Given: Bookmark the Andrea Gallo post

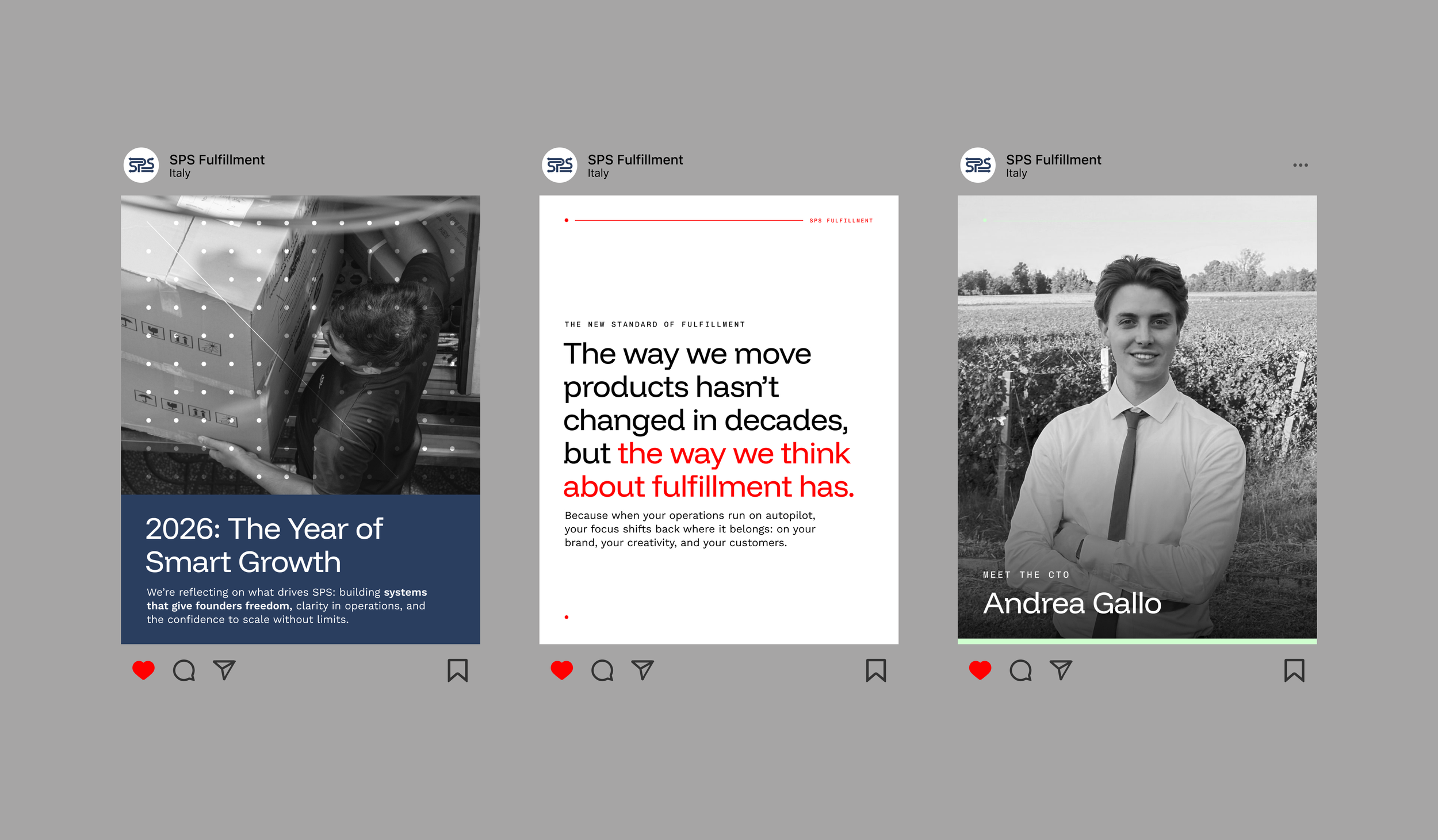Looking at the screenshot, I should pyautogui.click(x=1294, y=670).
